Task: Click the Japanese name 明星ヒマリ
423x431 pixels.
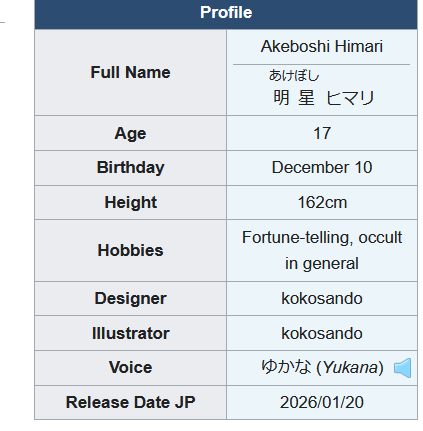Action: point(324,98)
